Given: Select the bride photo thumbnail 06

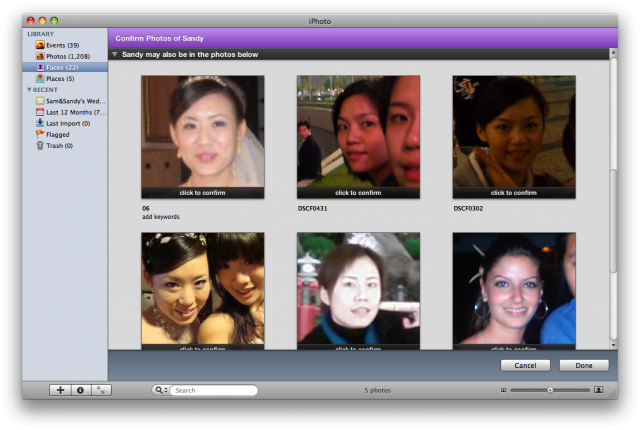Looking at the screenshot, I should click(x=202, y=131).
